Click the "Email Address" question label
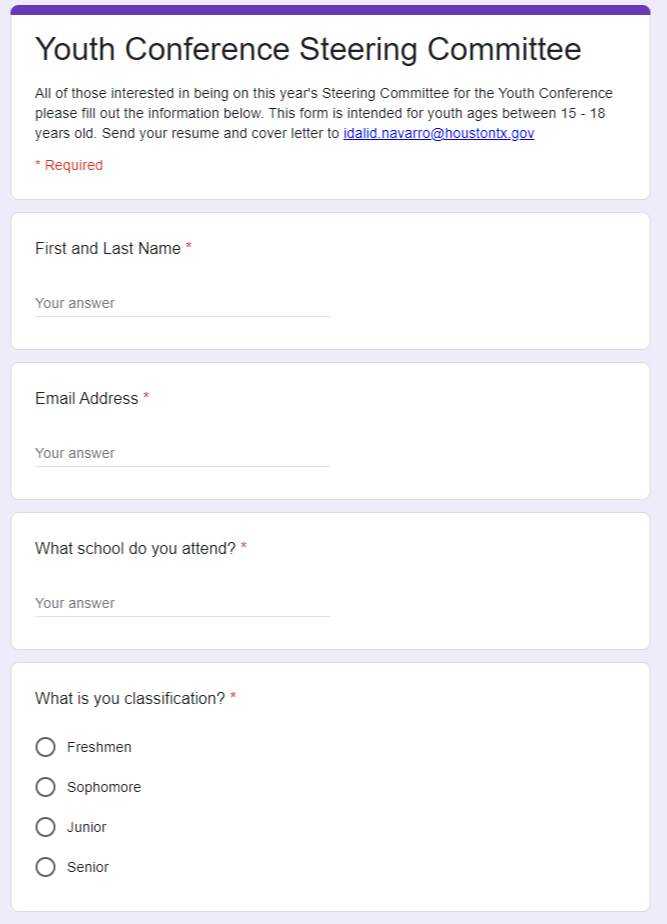 point(87,398)
